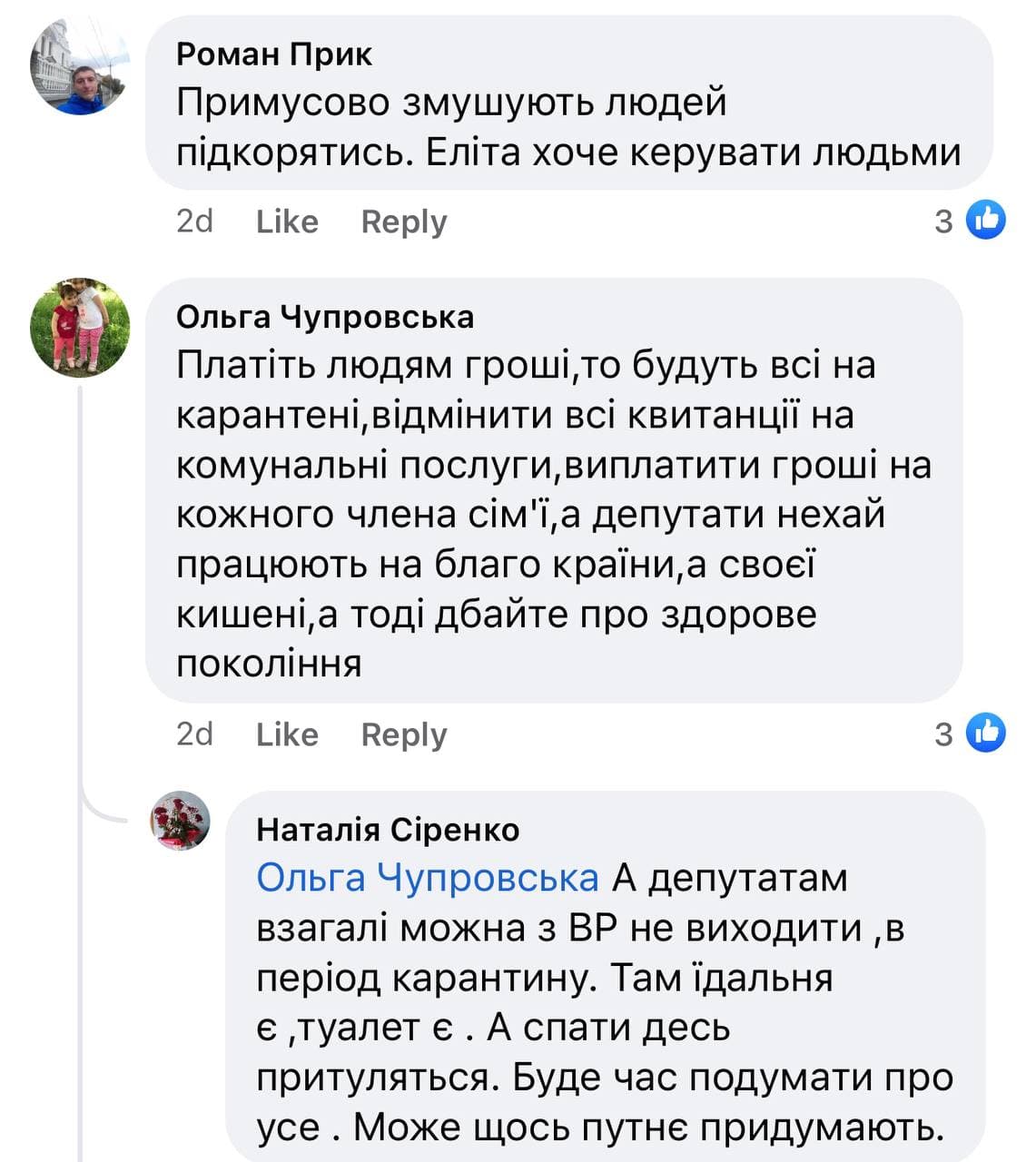This screenshot has height=1162, width=1036.
Task: Reply to Роман Прик's comment
Action: [404, 222]
